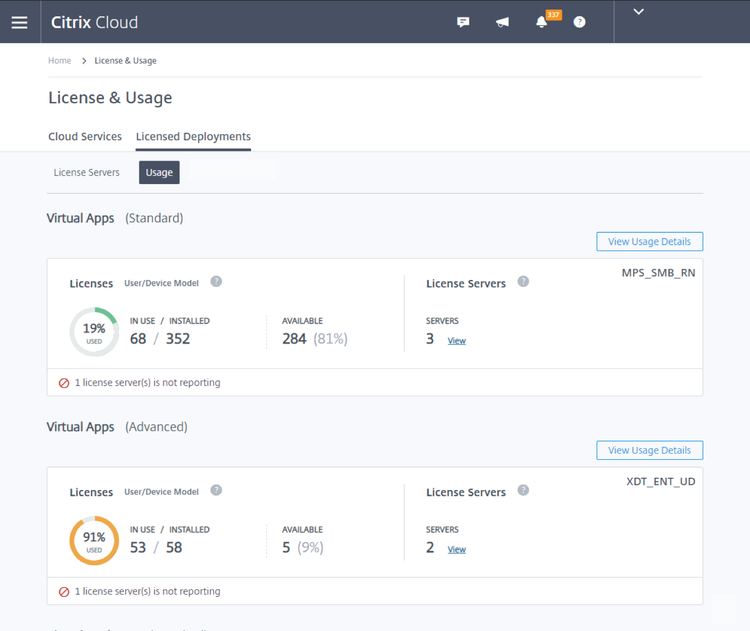Open Licenses help icon in Advanced card
750x631 pixels.
point(216,490)
